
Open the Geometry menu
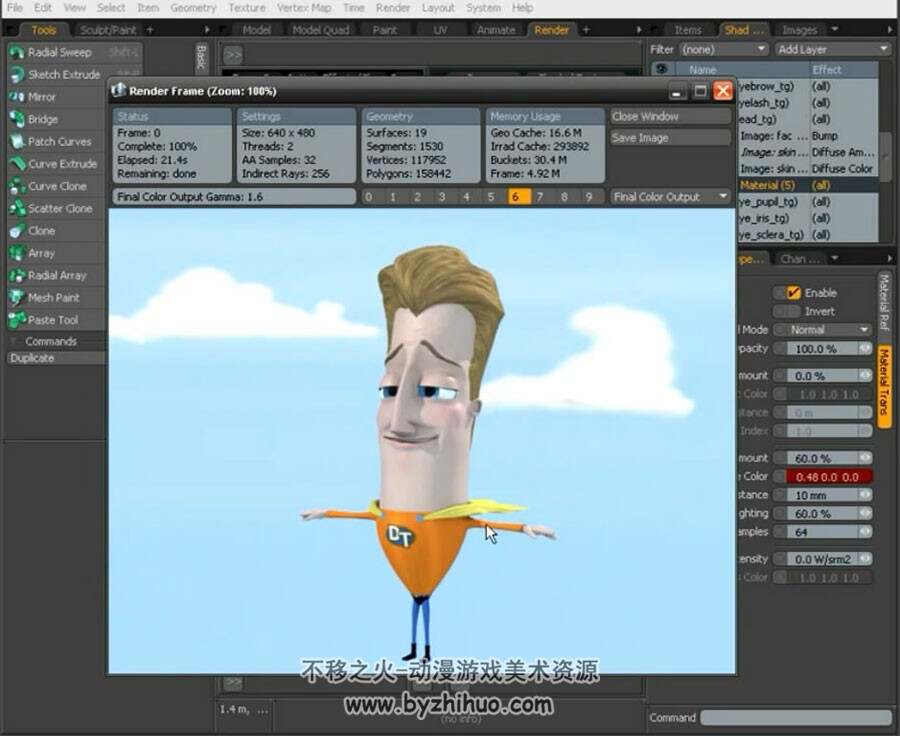193,8
